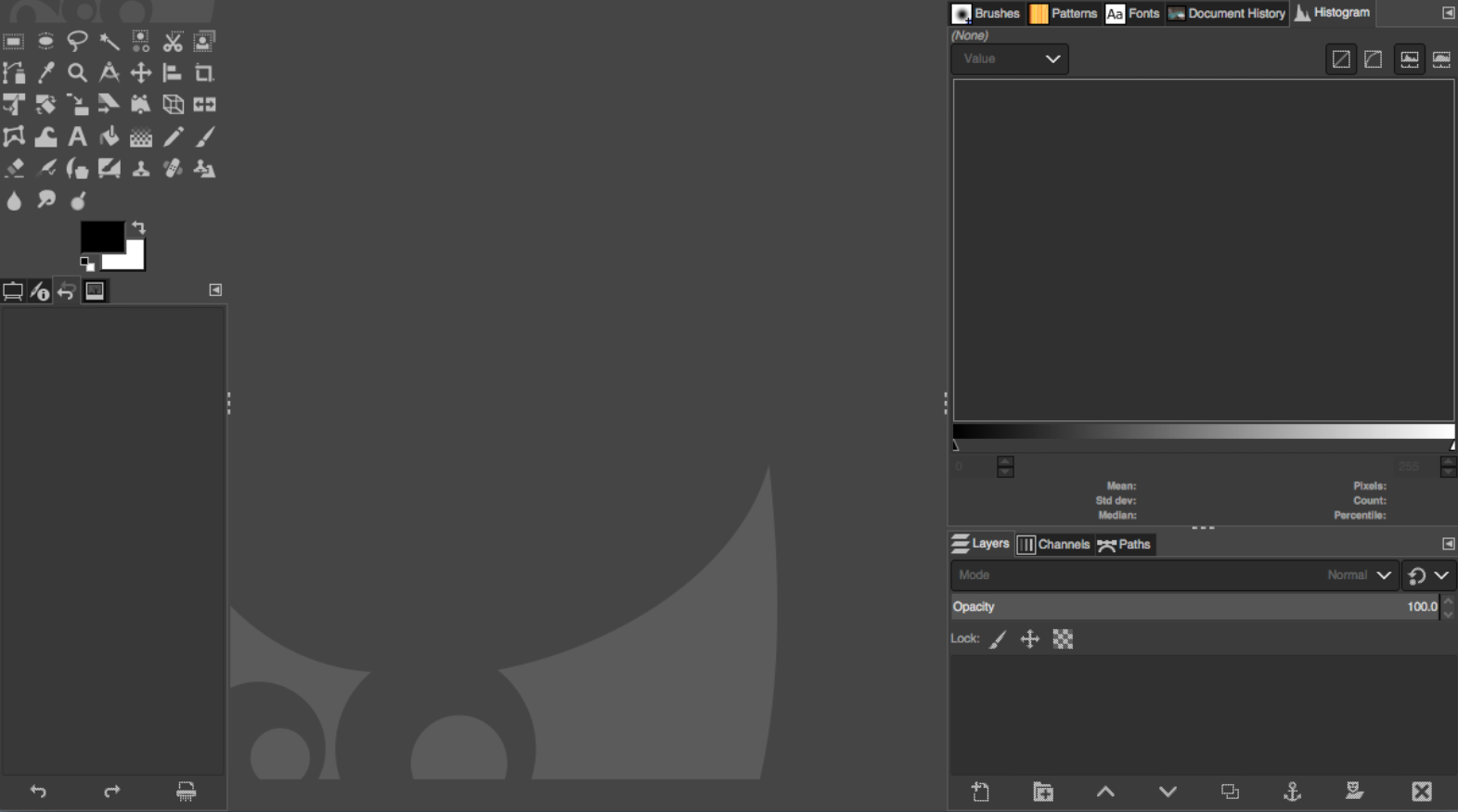
Task: Select the Unified Transform tool
Action: (14, 105)
